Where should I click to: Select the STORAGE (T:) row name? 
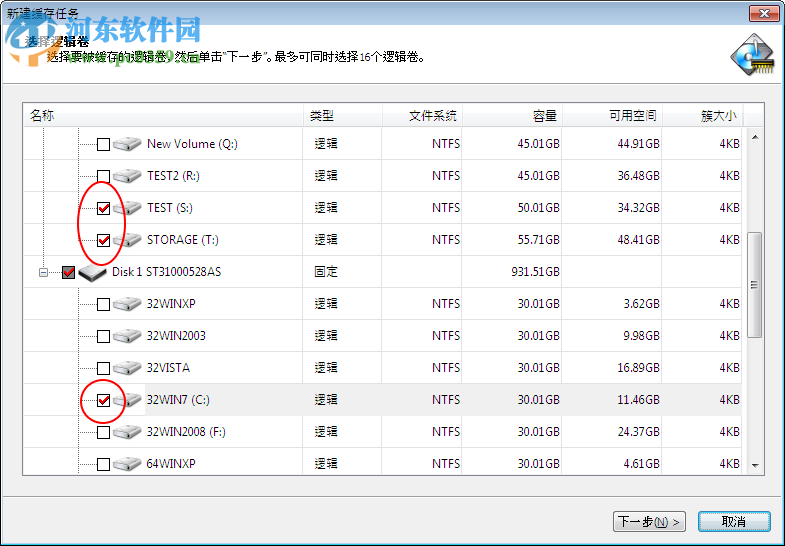tap(183, 240)
